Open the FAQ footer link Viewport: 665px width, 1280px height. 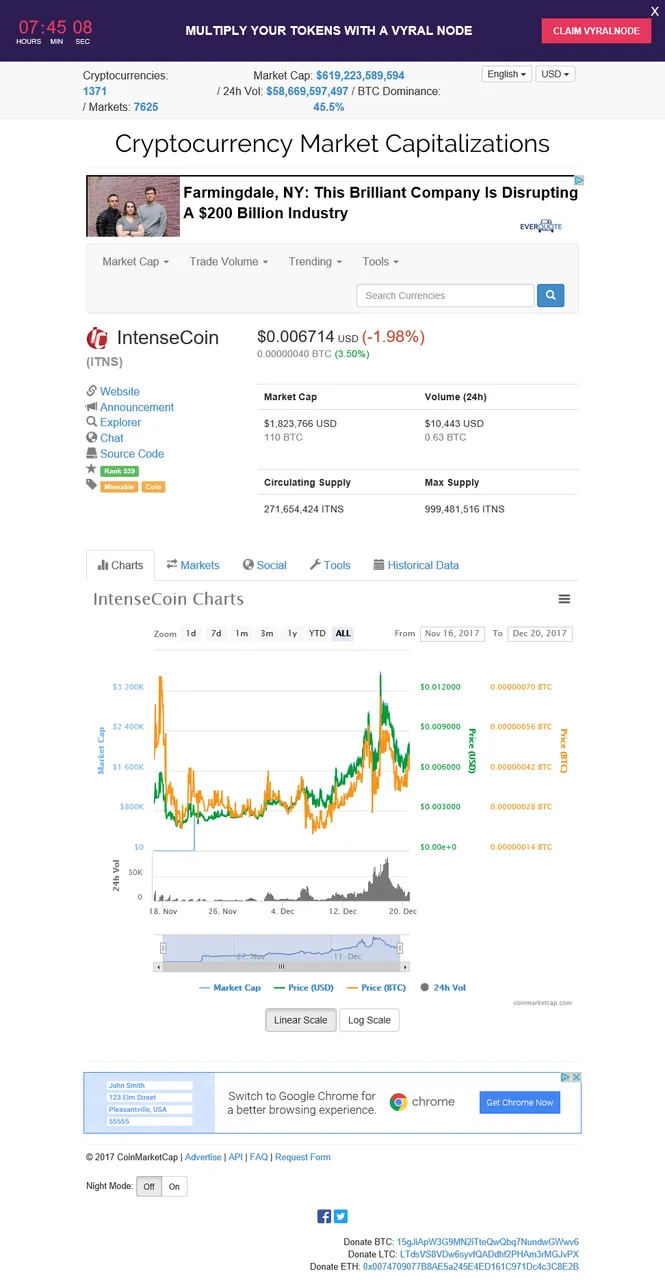pyautogui.click(x=259, y=1157)
